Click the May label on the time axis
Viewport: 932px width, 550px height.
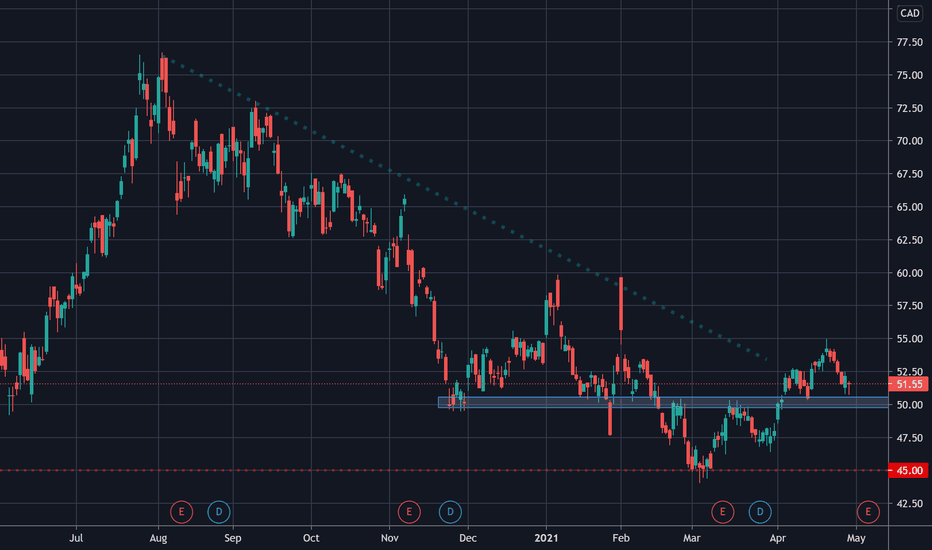pyautogui.click(x=856, y=538)
